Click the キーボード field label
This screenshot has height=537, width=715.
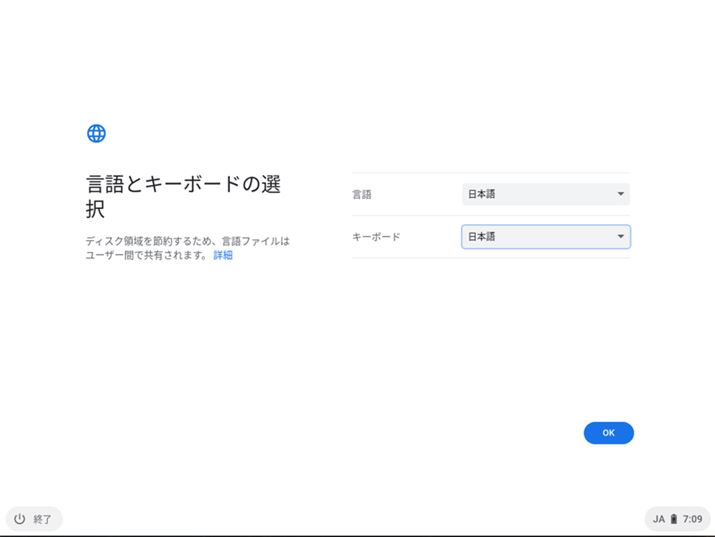pos(376,237)
